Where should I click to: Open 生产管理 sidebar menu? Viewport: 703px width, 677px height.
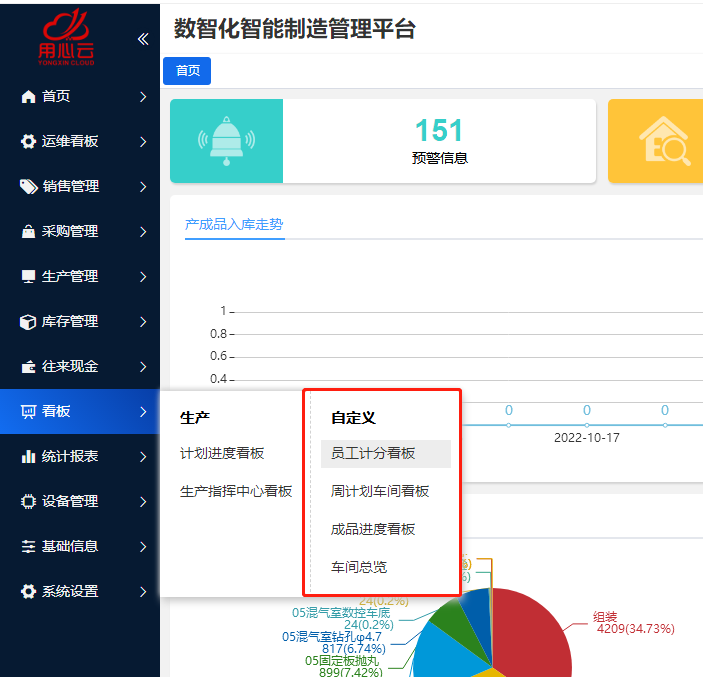(80, 277)
